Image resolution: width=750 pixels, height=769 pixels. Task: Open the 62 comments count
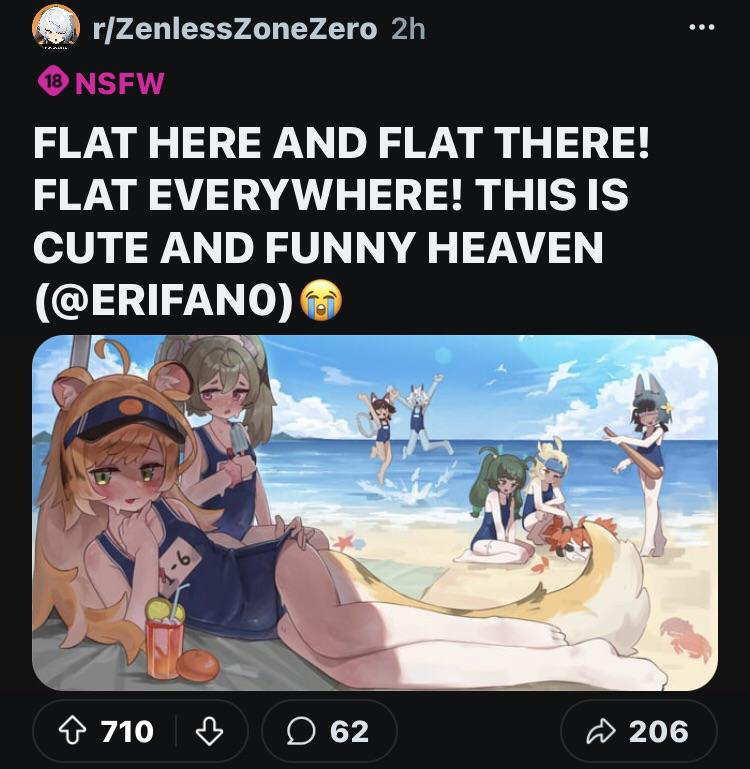tap(349, 732)
